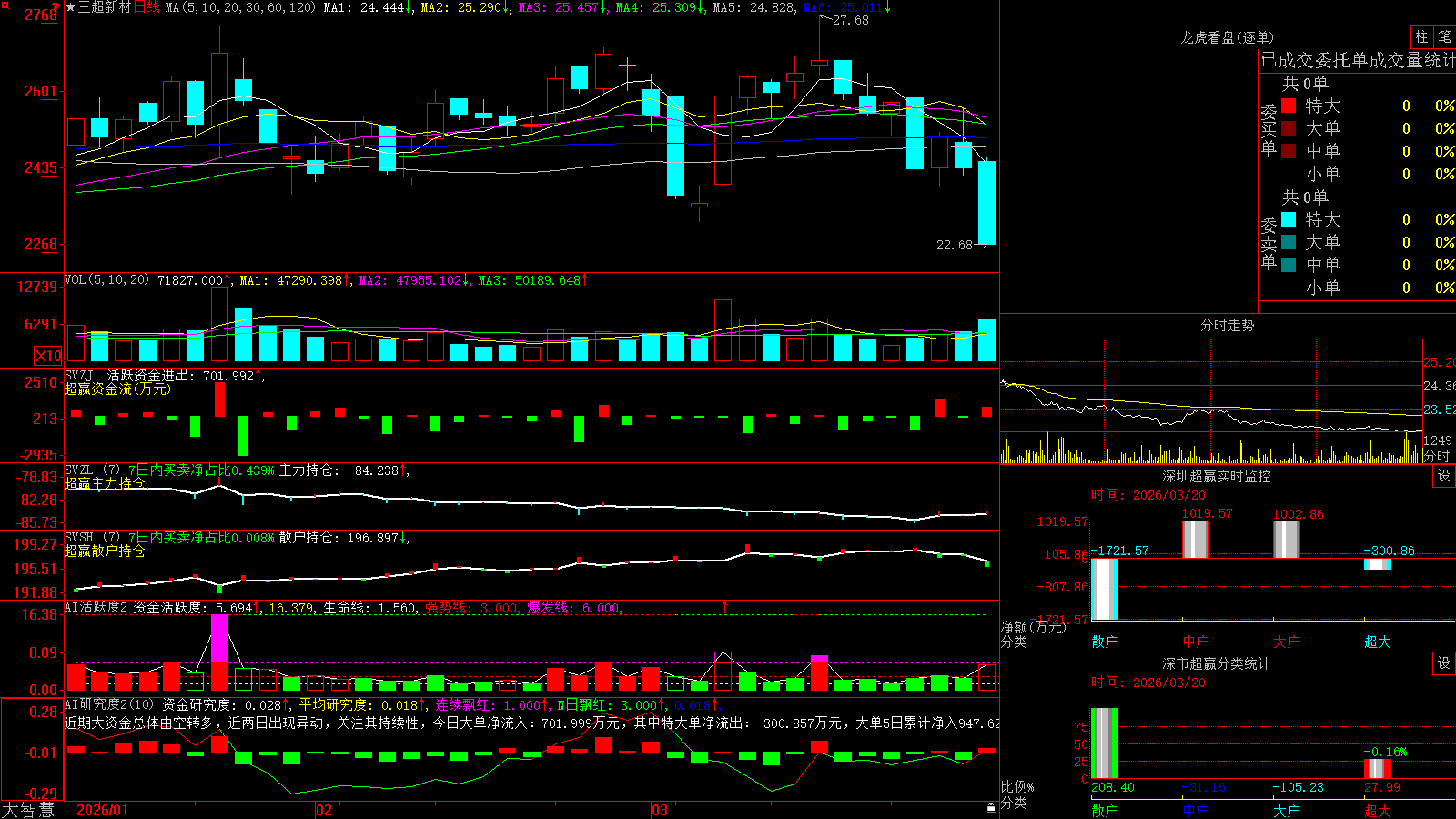The height and width of the screenshot is (819, 1456).
Task: Open the MA(5,10,20,30,60,120) indicator parameters
Action: tap(240, 7)
